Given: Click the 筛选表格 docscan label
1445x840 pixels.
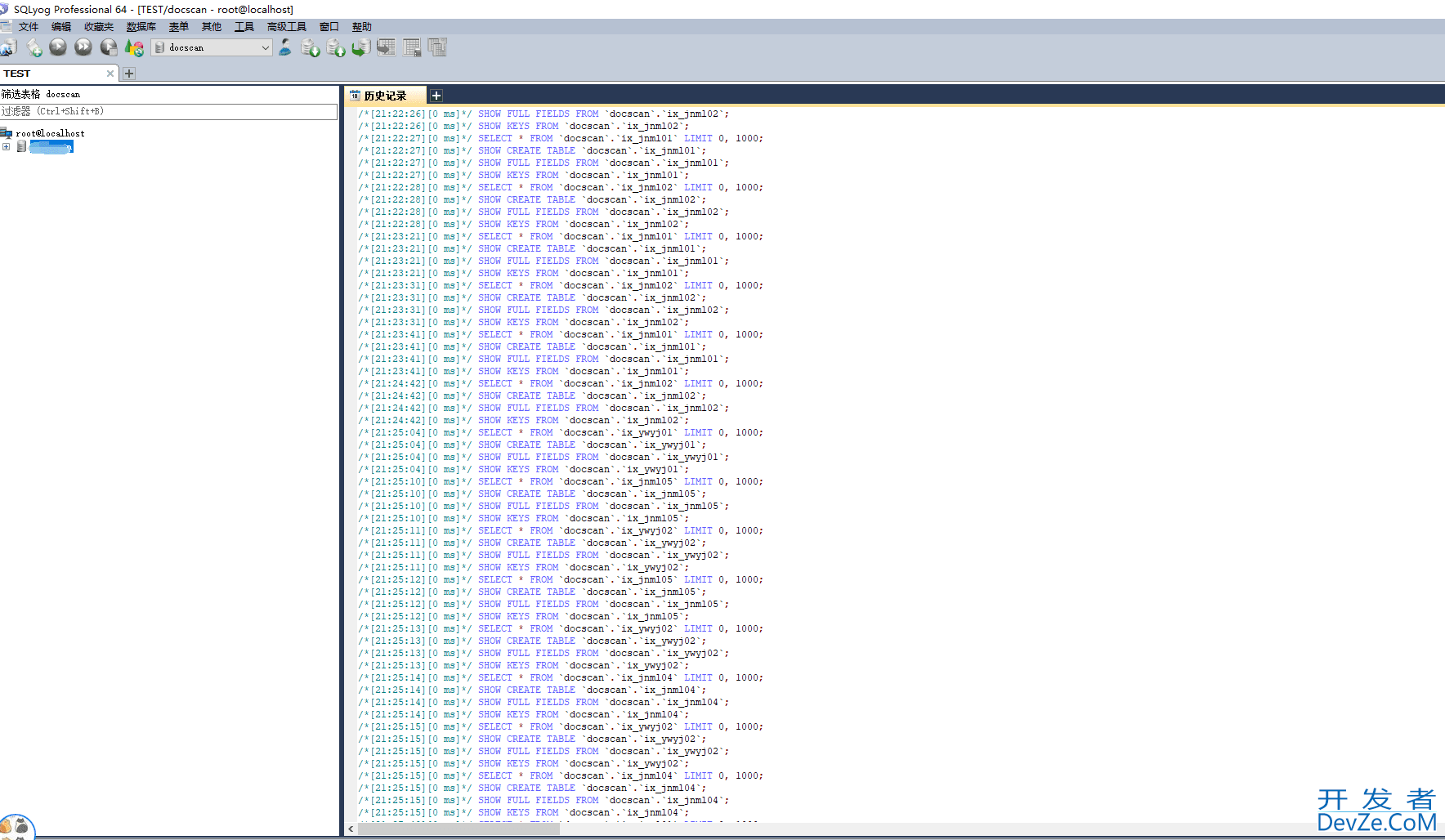Looking at the screenshot, I should pyautogui.click(x=41, y=94).
